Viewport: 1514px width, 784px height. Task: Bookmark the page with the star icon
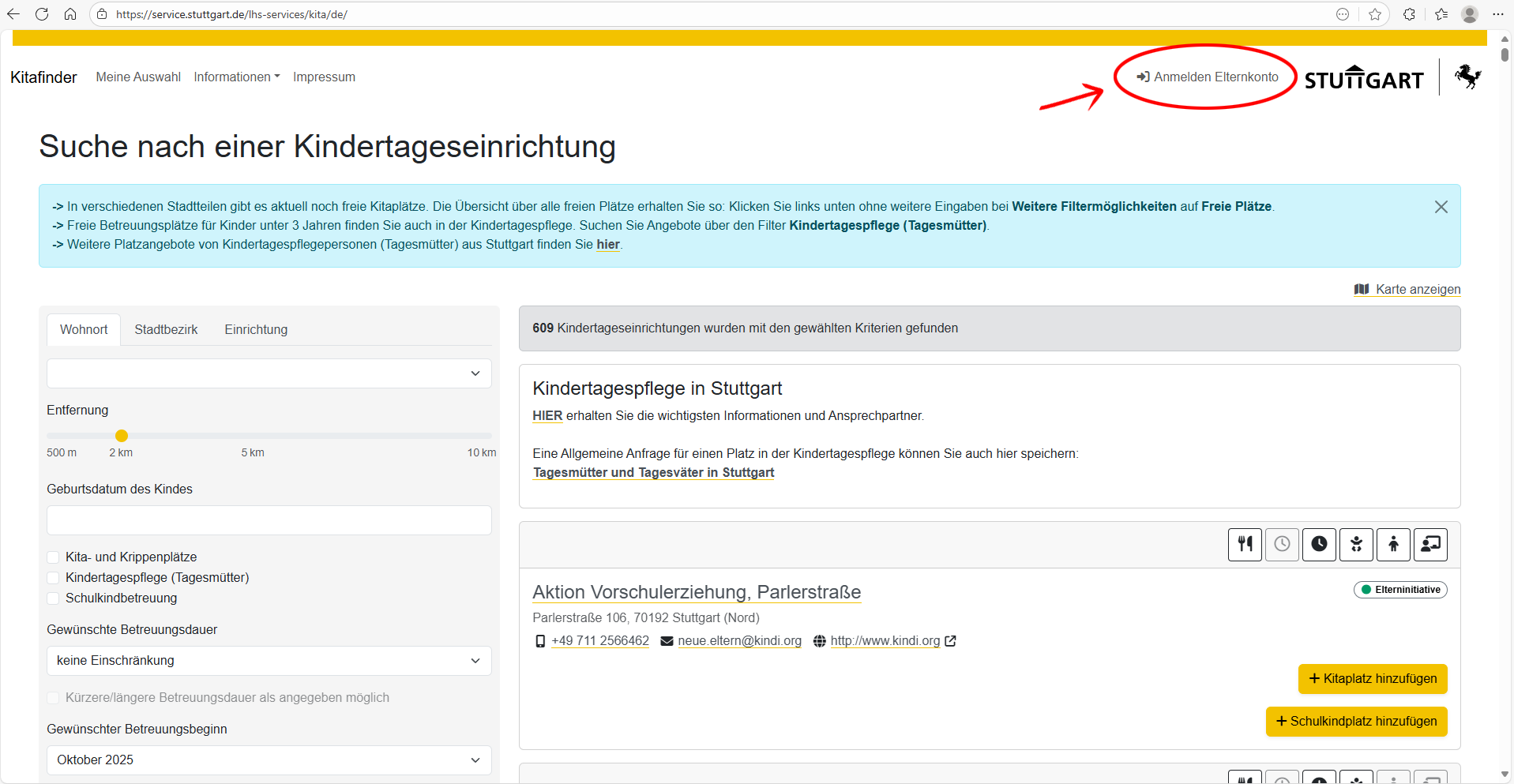pos(1375,14)
